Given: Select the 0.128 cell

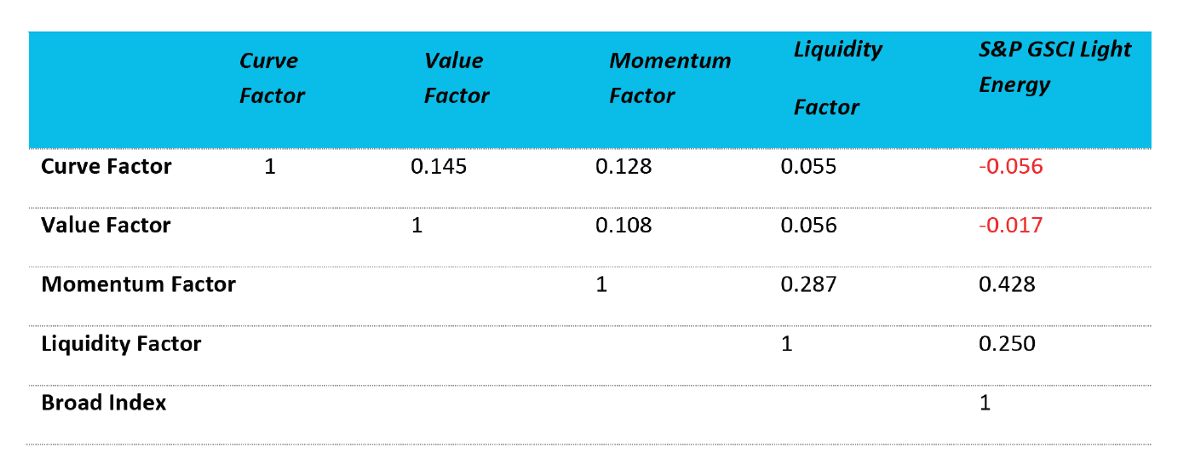Looking at the screenshot, I should pos(623,167).
